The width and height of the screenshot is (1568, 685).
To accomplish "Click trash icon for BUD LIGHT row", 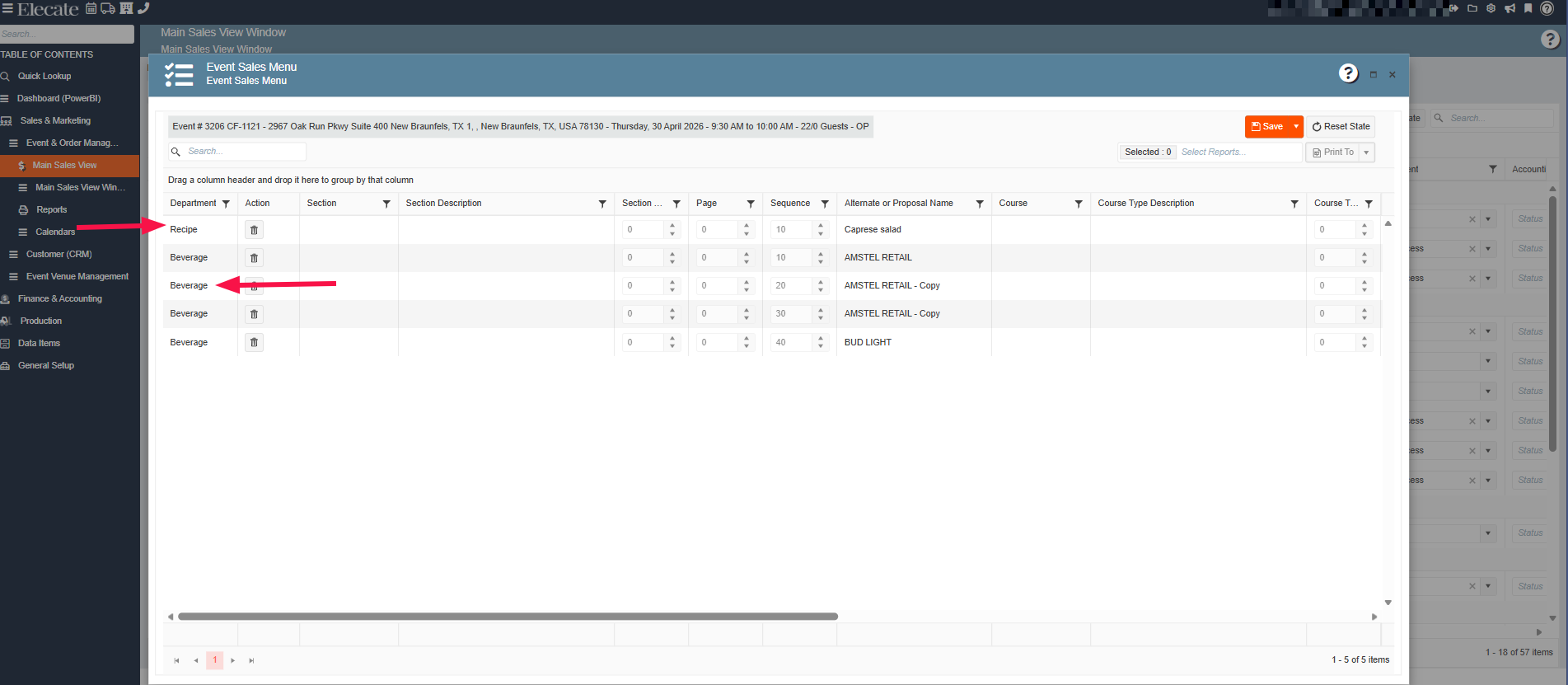I will tap(254, 342).
